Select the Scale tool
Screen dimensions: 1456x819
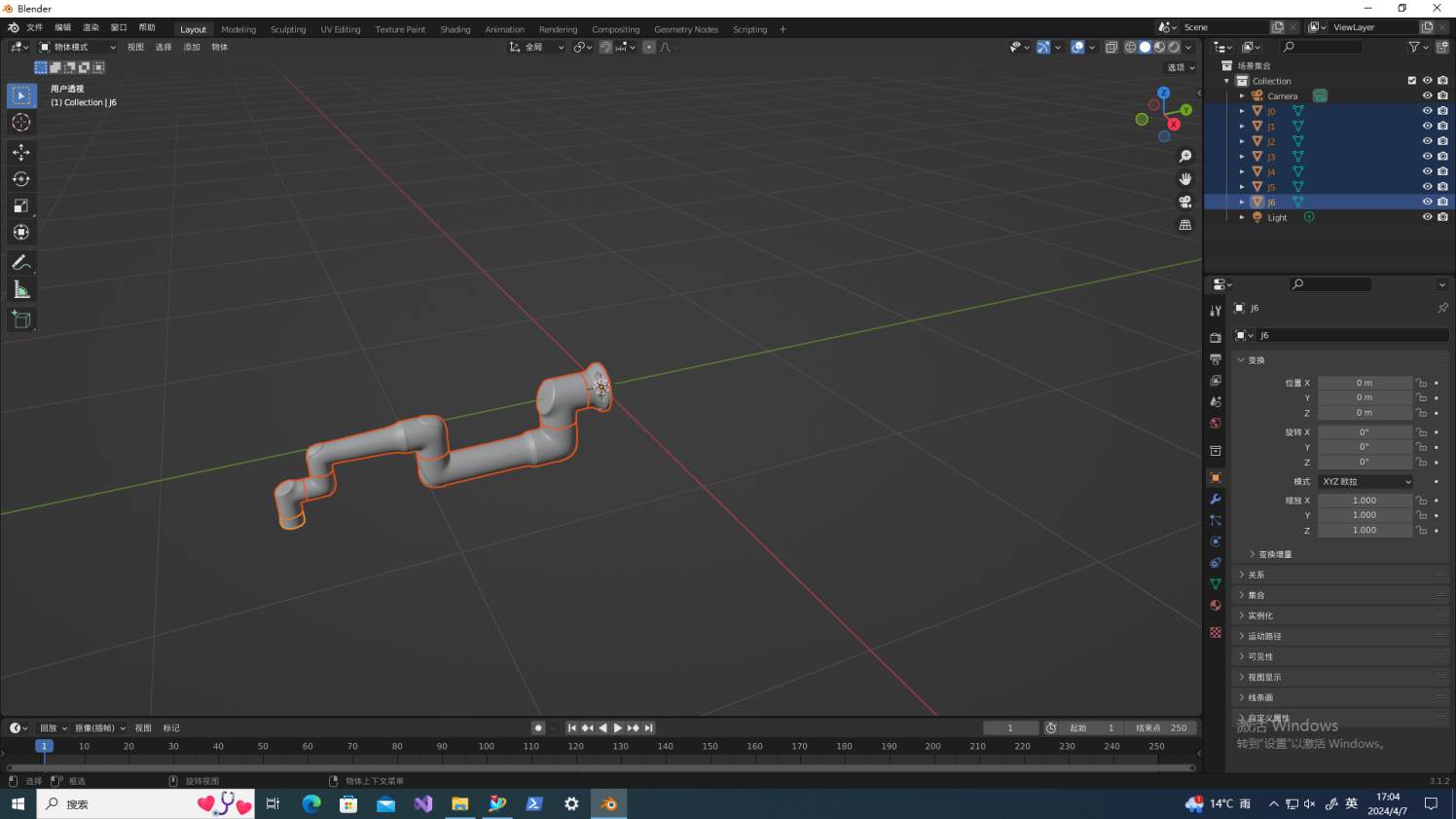[x=21, y=205]
